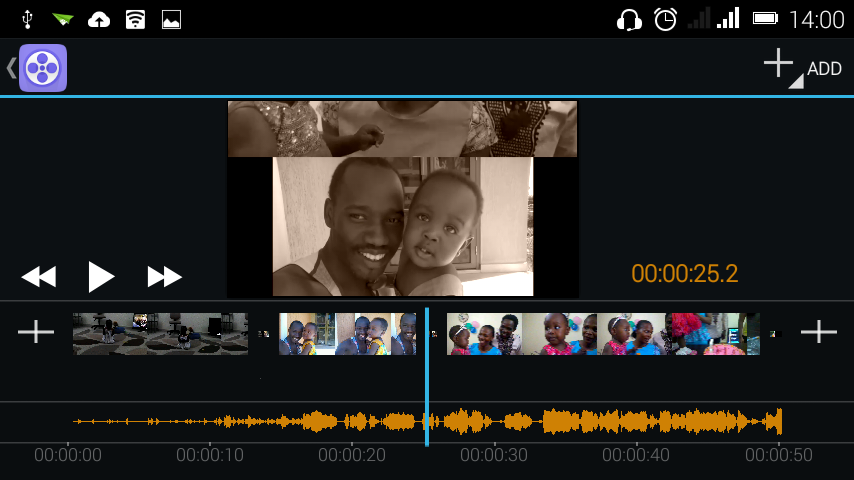Image resolution: width=854 pixels, height=480 pixels.
Task: Select the middle clip of man and baby
Action: 347,334
